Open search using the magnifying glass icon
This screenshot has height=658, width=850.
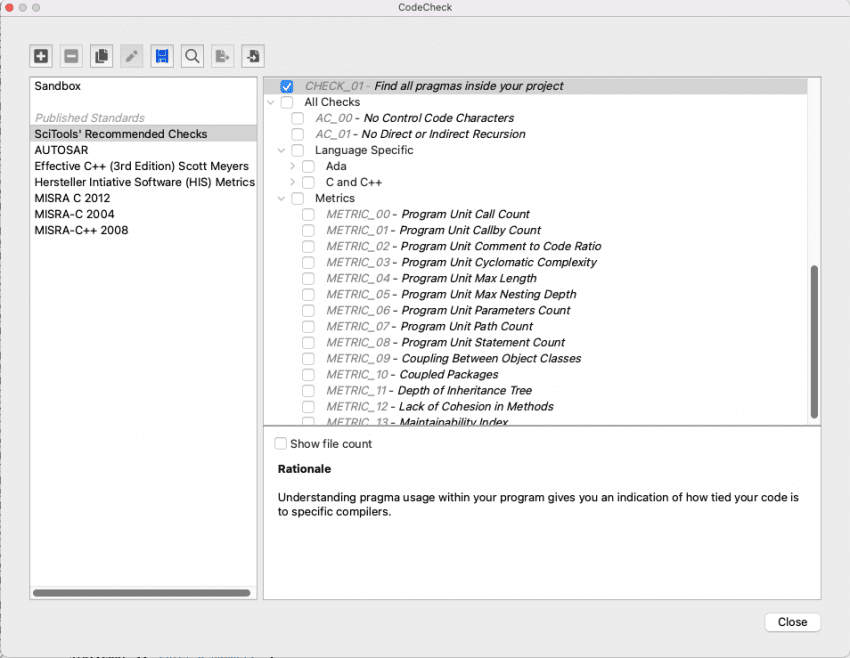pyautogui.click(x=192, y=56)
